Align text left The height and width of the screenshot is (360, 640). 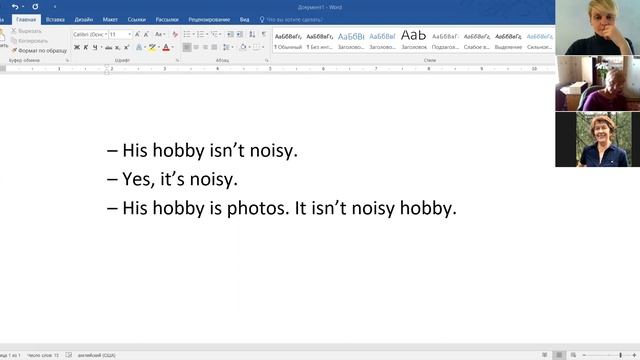click(187, 47)
